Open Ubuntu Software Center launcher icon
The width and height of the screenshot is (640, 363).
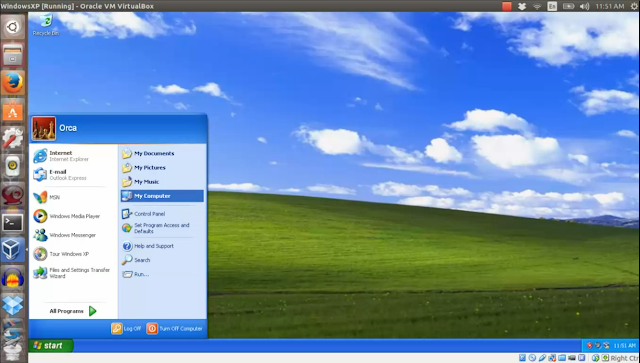13,111
